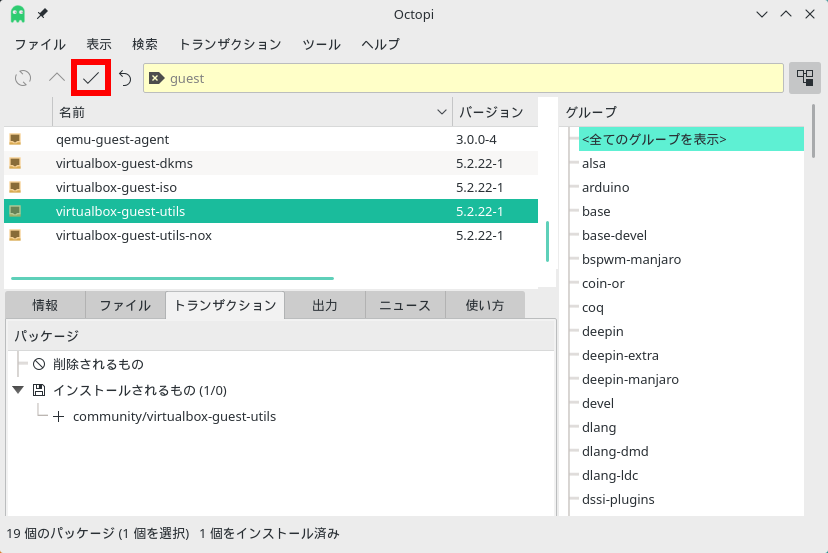Click the floppy disk icon for インストールされるもの
The height and width of the screenshot is (553, 828).
click(x=39, y=390)
